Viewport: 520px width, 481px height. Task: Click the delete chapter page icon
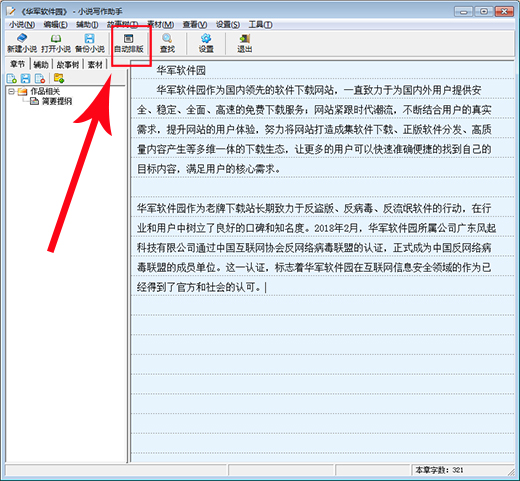pyautogui.click(x=40, y=79)
